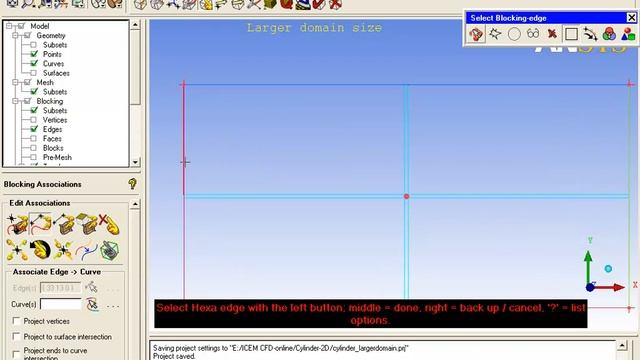Uncheck the Curves checkbox in Geometry
640x360 pixels.
click(34, 63)
